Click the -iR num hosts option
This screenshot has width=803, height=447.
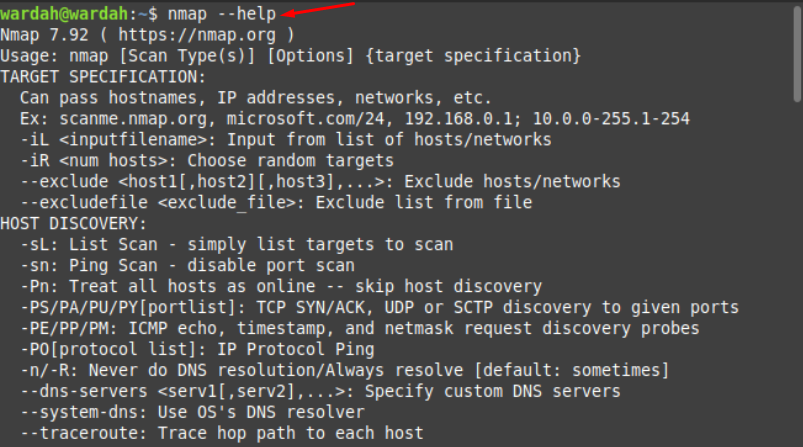tap(207, 161)
